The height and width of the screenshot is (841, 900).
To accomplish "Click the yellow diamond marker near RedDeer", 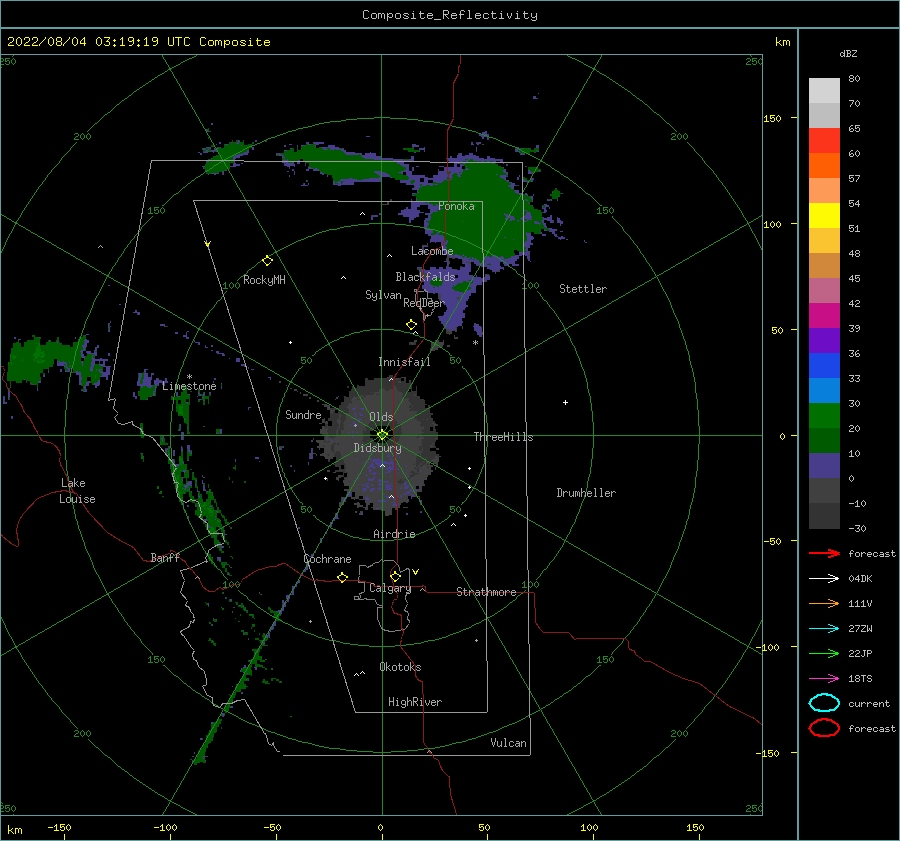I will coord(411,325).
